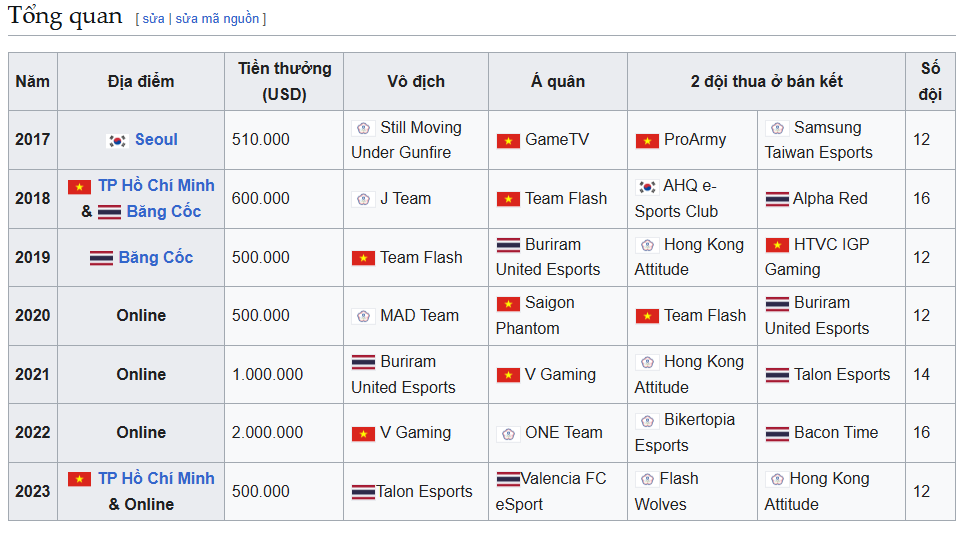Open TP Hồ Chí Minh link in 2018 row
The width and height of the screenshot is (964, 533).
click(156, 186)
